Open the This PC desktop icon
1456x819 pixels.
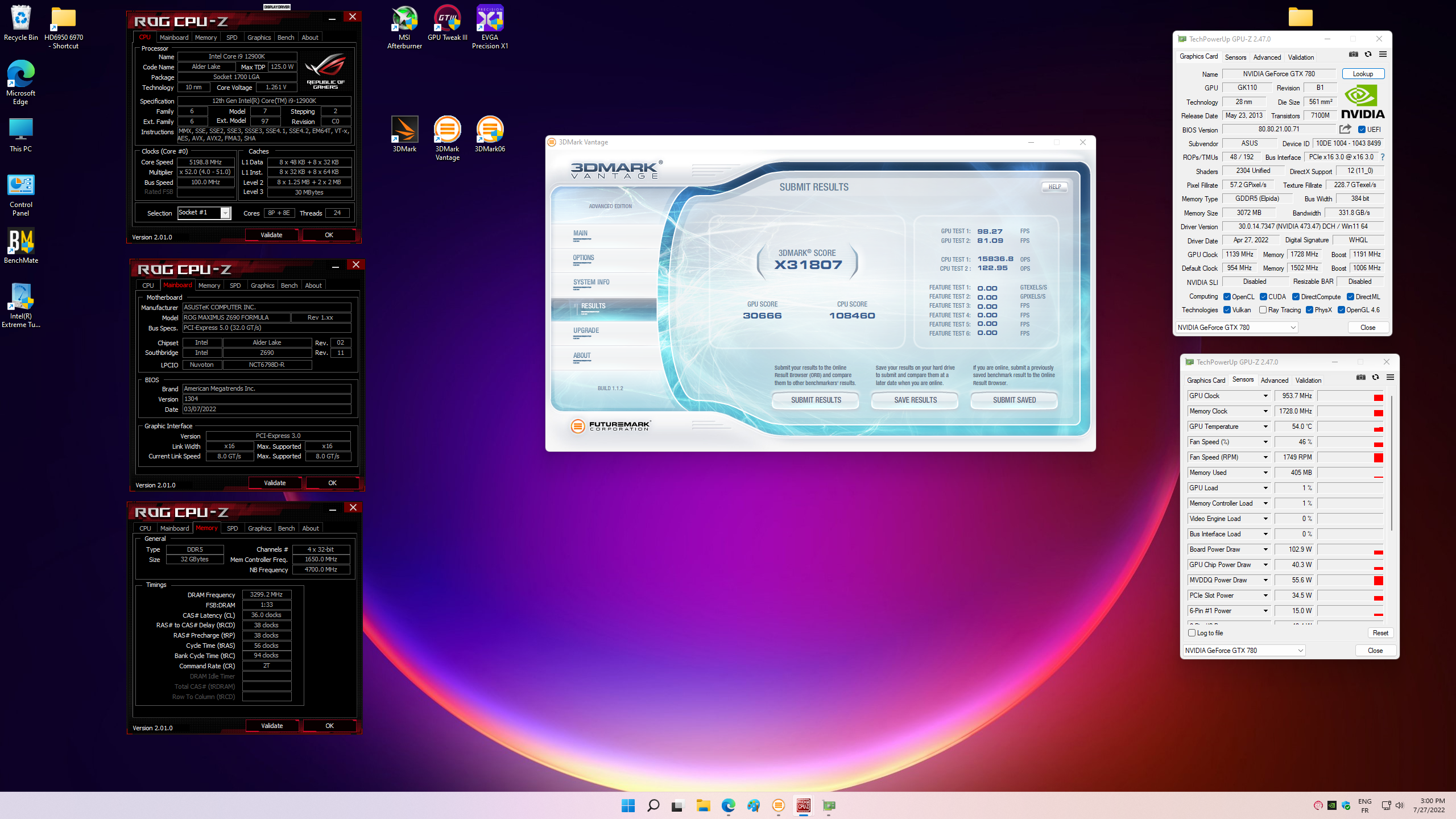pos(21,135)
